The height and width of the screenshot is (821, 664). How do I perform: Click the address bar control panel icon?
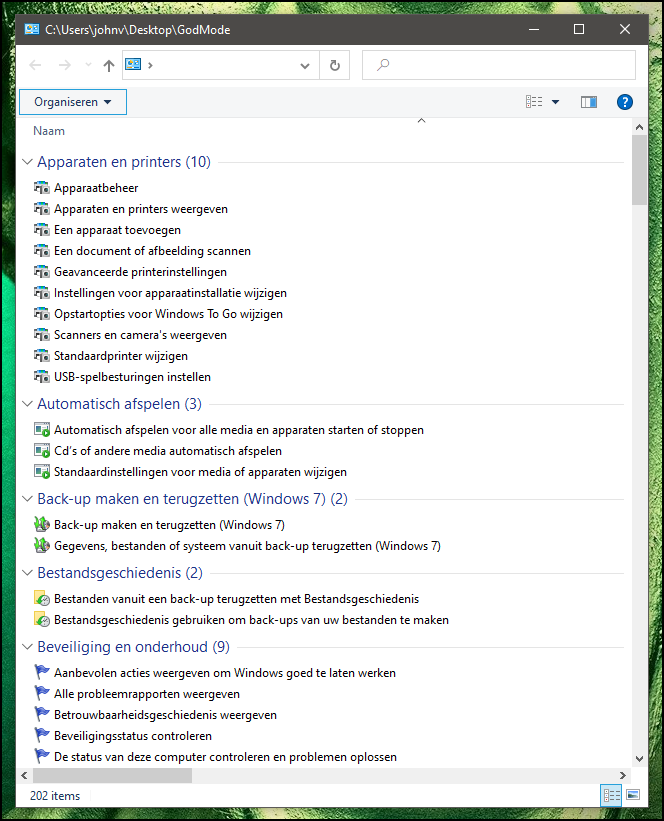(x=133, y=64)
